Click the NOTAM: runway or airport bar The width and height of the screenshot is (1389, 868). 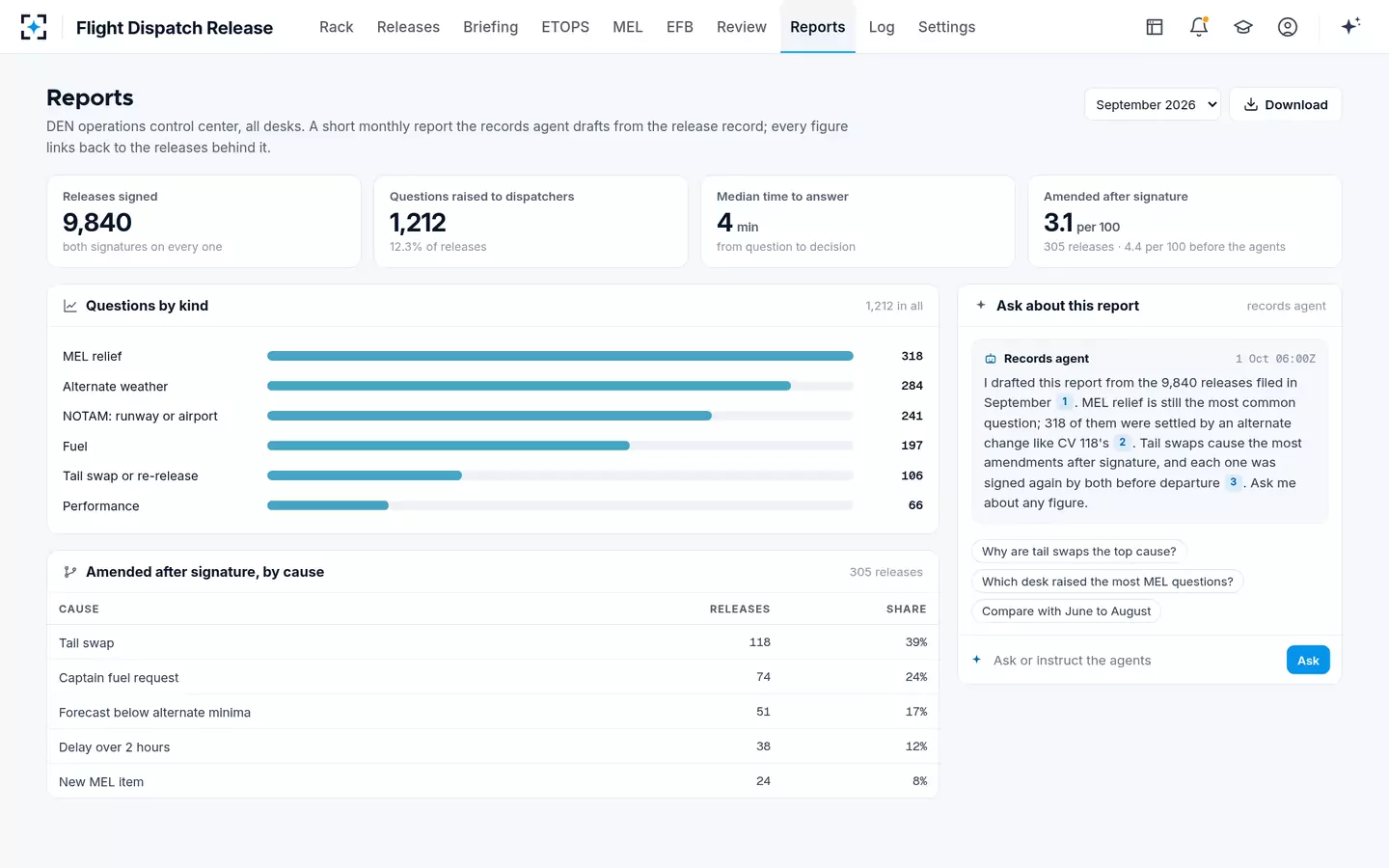coord(560,416)
